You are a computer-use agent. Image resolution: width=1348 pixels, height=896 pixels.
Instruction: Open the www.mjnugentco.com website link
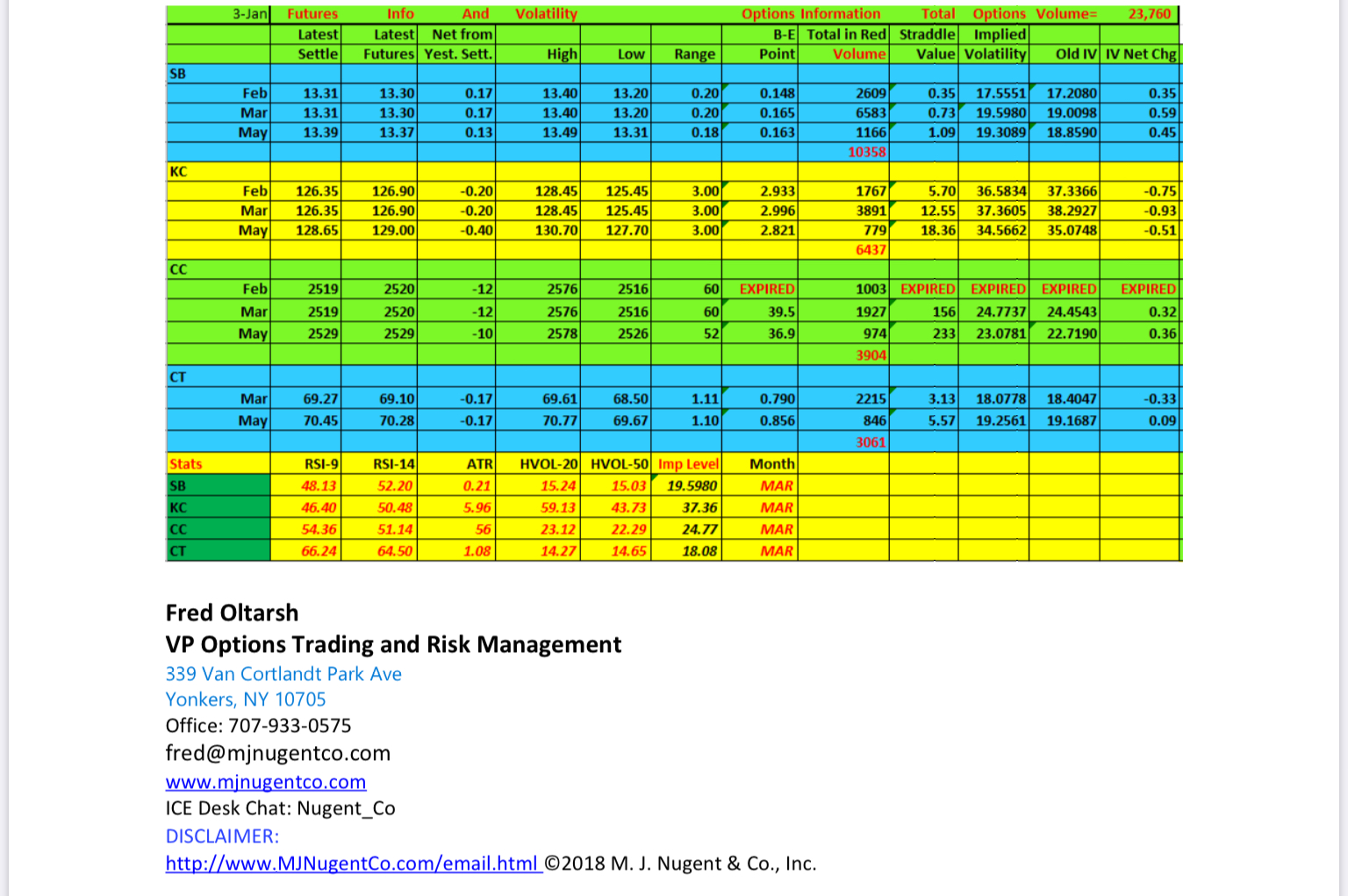point(266,781)
